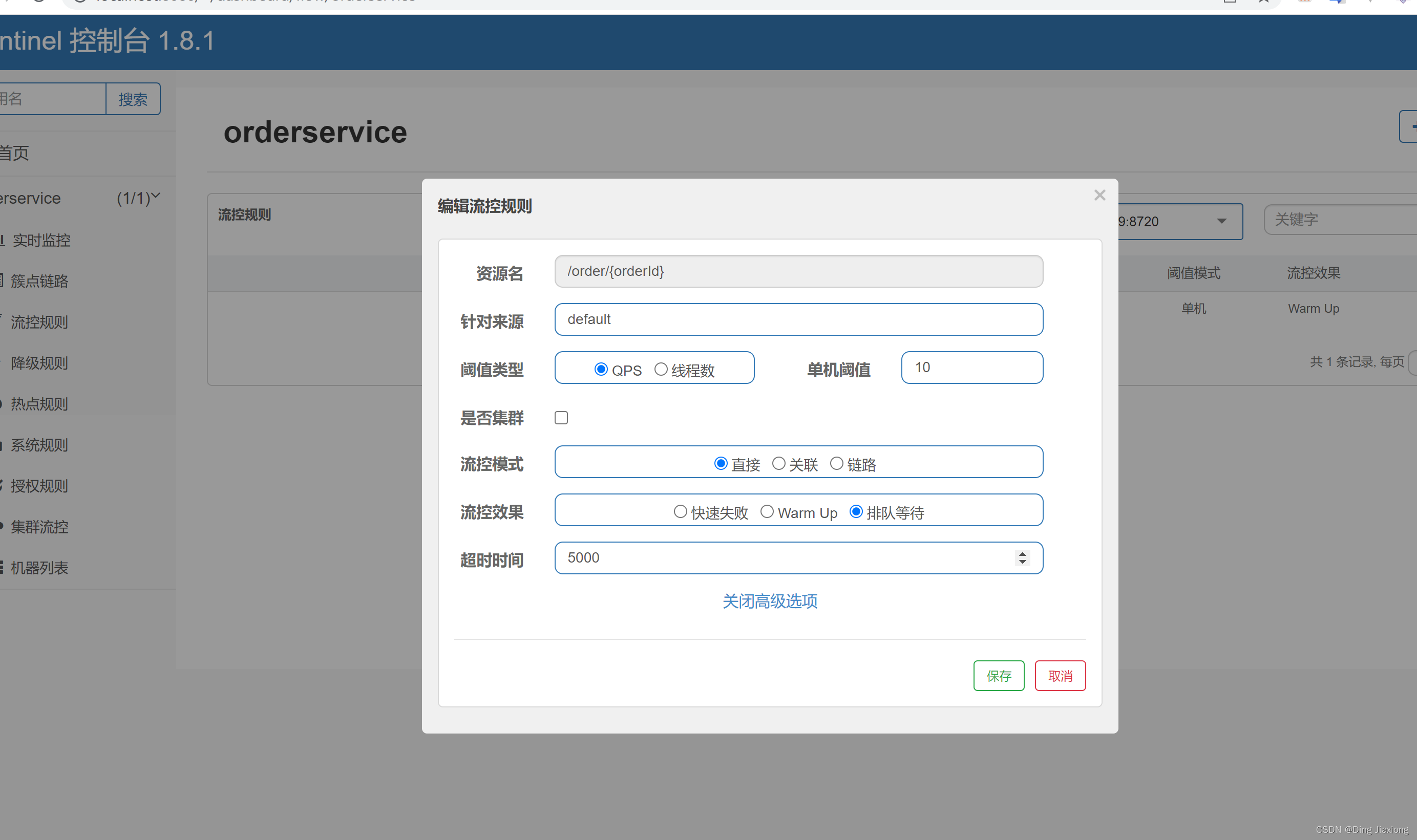Screen dimensions: 1417x840
Task: Open 簇点链路 in the sidebar
Action: tap(88, 281)
